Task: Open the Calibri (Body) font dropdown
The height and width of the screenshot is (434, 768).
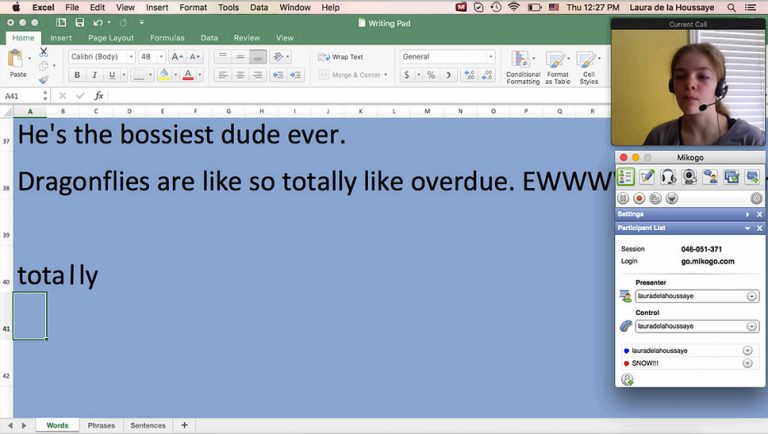Action: click(101, 57)
